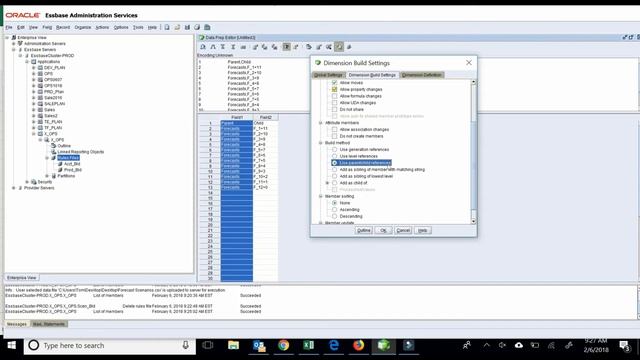Click the Help button in dialog
640x360 pixels.
[x=422, y=231]
